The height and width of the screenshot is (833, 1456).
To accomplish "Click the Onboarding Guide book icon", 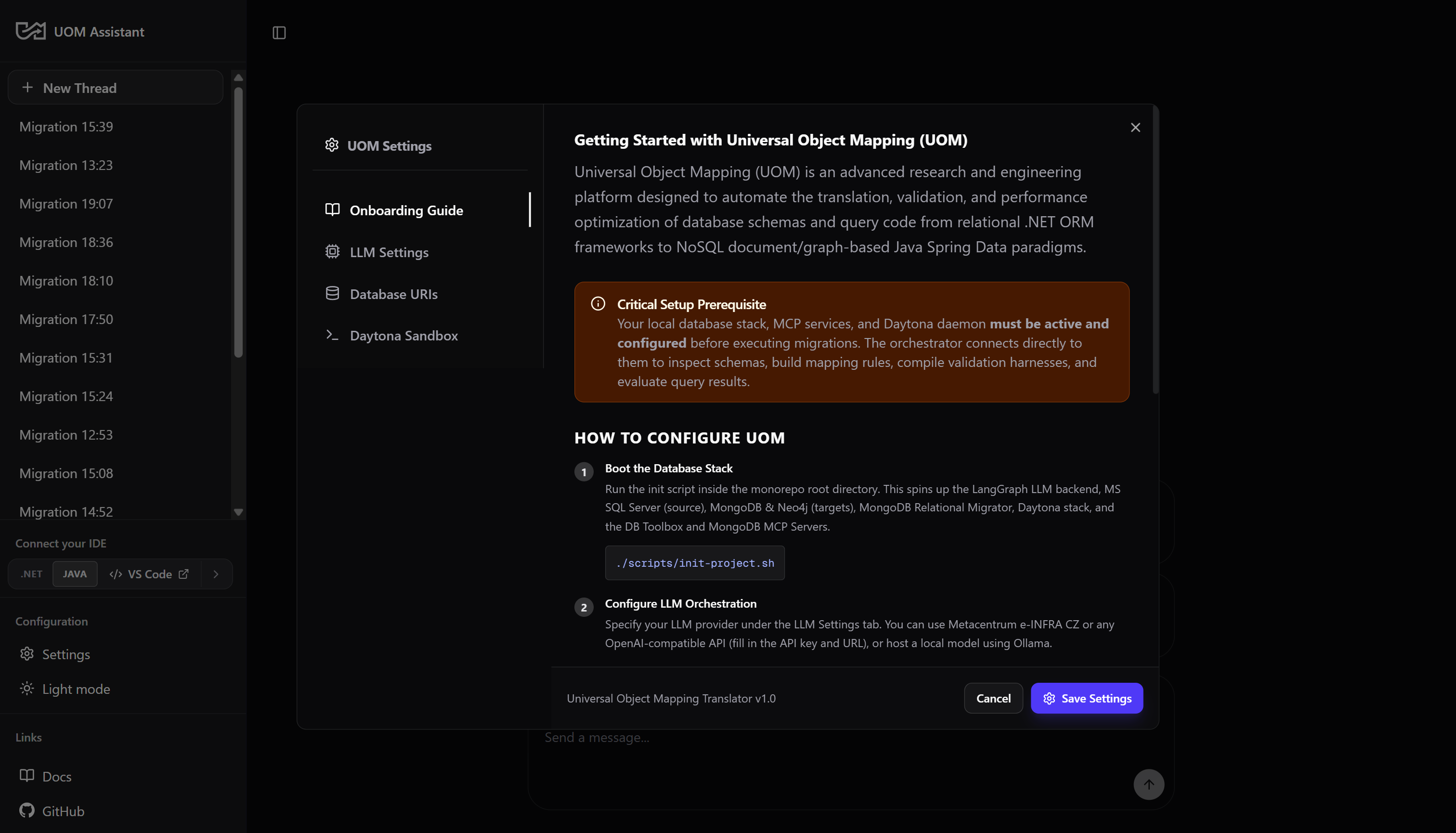I will 332,210.
